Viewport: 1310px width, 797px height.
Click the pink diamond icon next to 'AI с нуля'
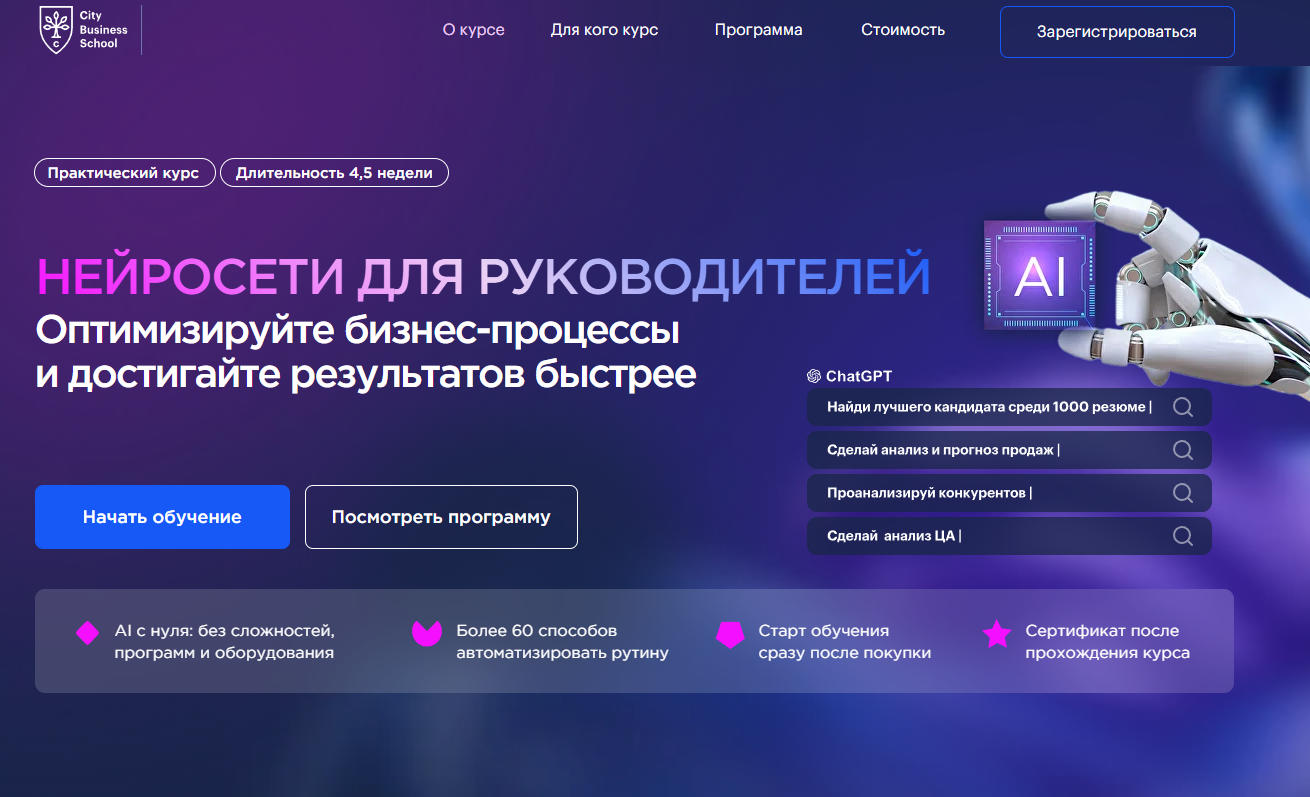coord(88,633)
